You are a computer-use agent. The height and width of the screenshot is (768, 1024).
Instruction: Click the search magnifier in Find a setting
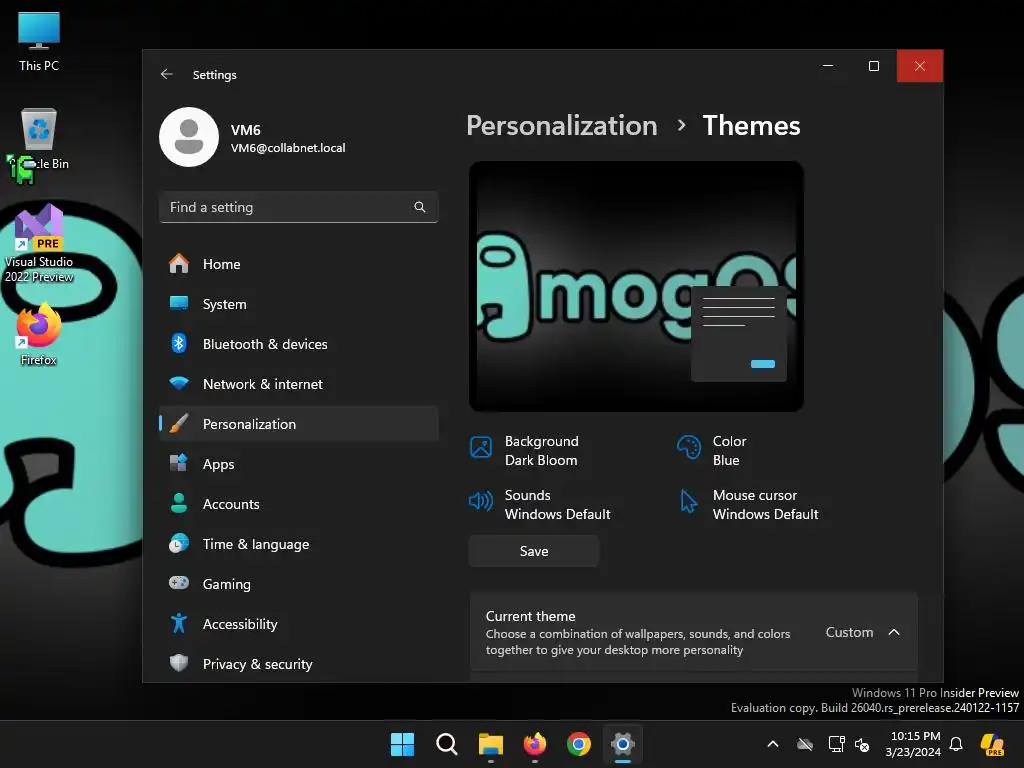[x=420, y=207]
